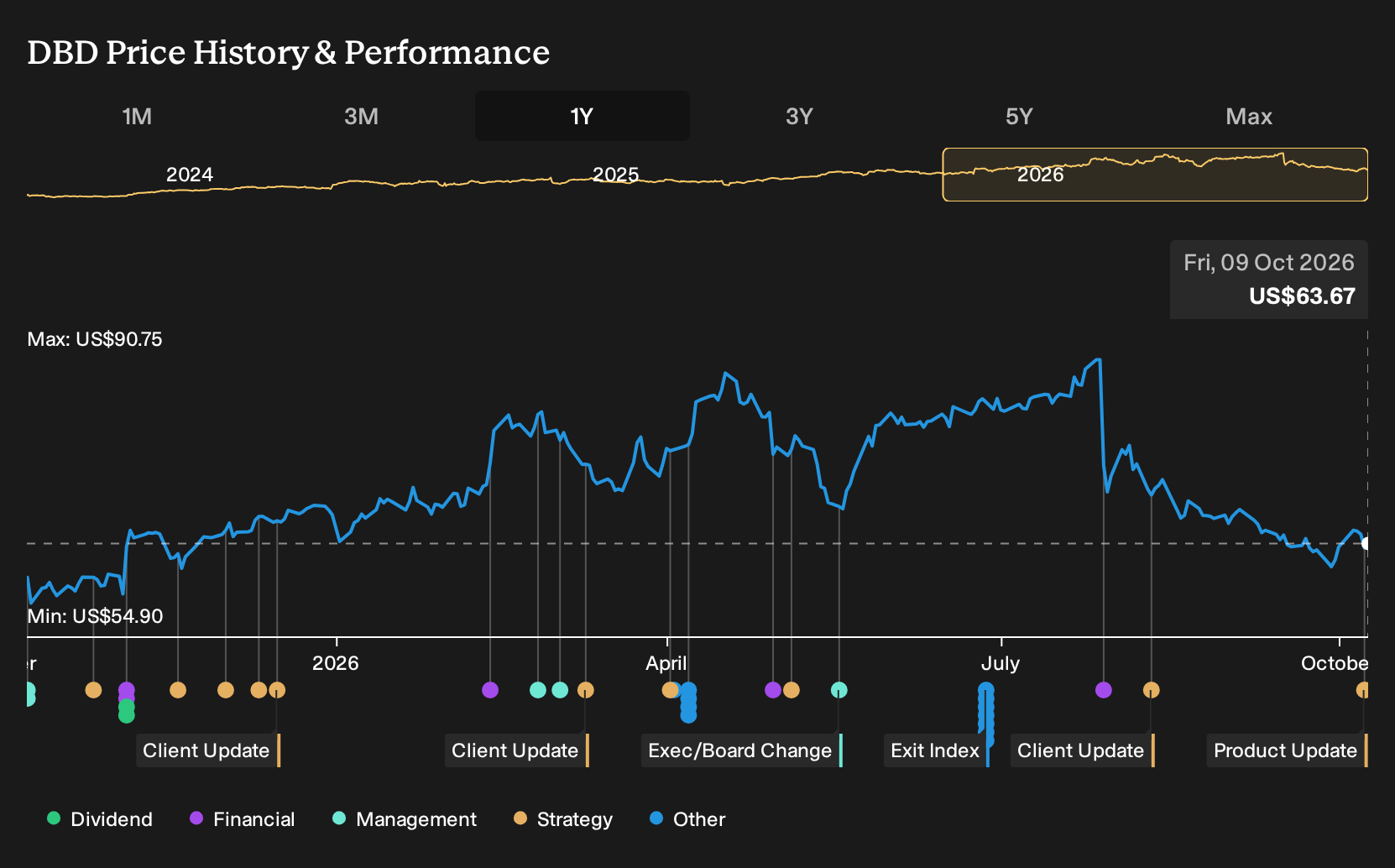Switch chart to the 3Y range

[799, 116]
